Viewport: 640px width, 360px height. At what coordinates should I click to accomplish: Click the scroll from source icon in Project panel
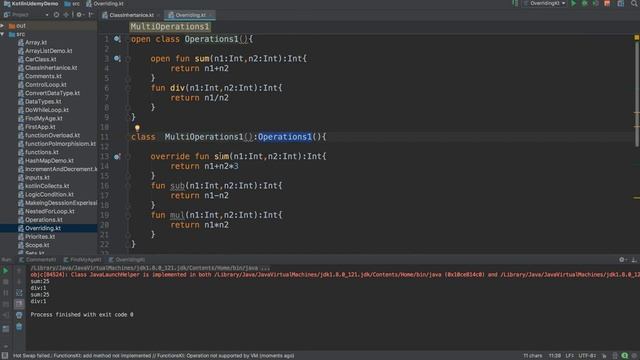click(x=56, y=15)
